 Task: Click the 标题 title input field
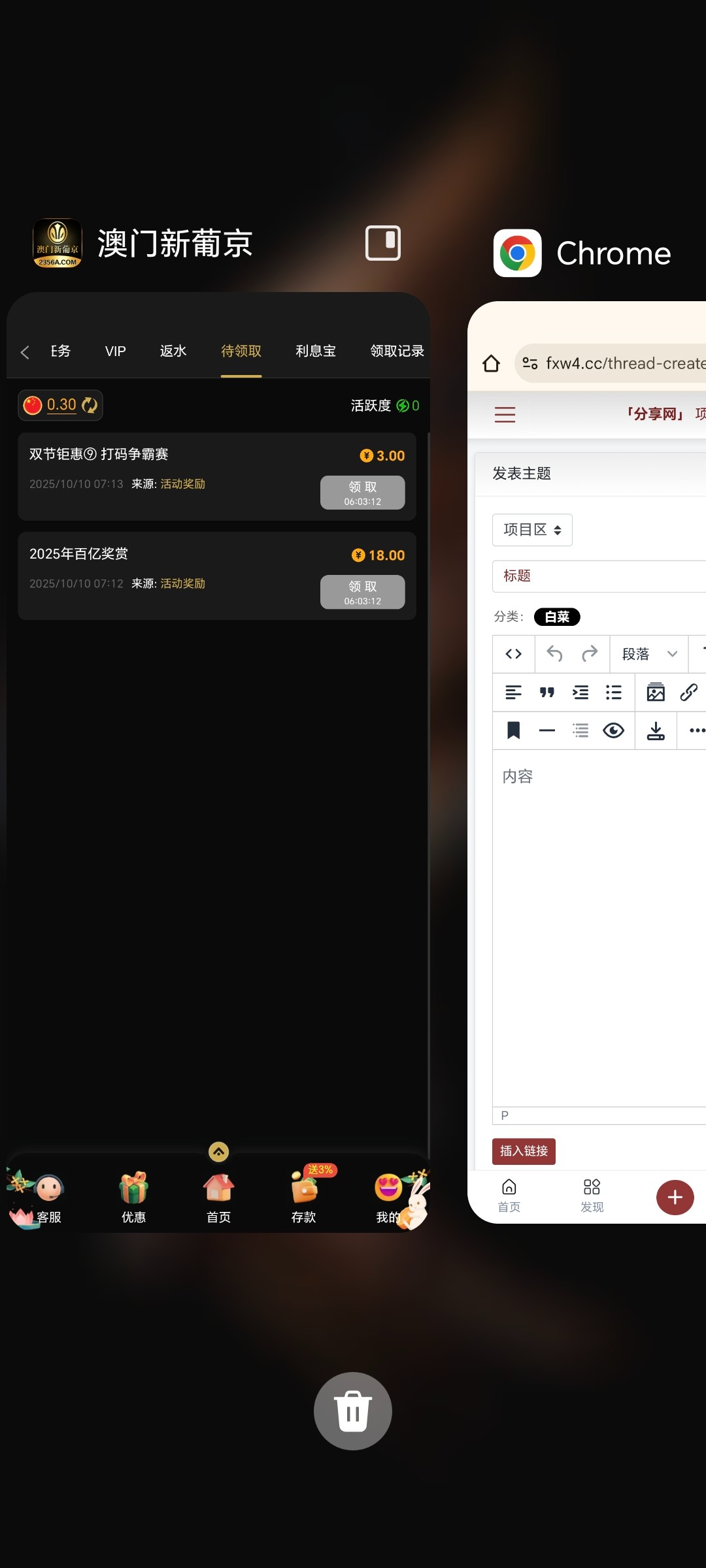click(x=598, y=576)
